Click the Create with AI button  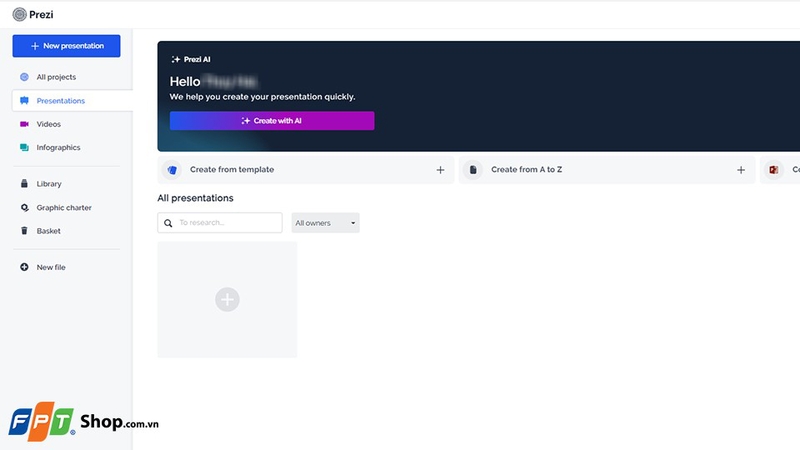pyautogui.click(x=272, y=121)
